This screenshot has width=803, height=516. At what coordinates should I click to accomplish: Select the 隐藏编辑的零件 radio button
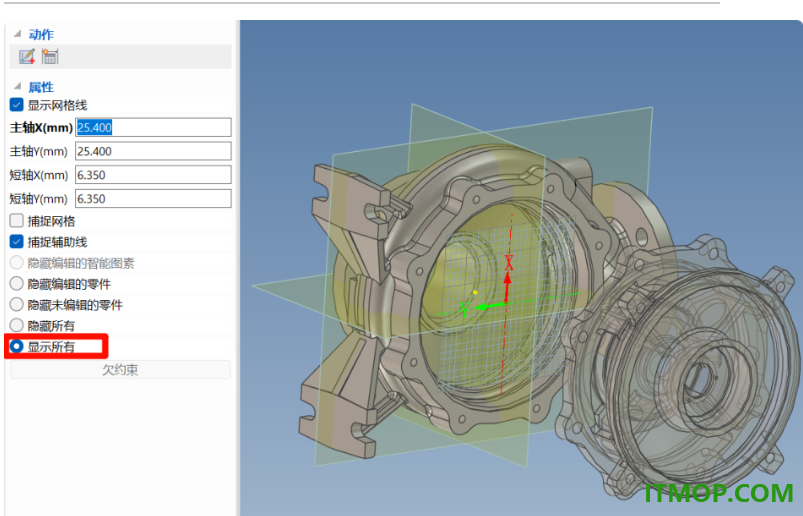point(16,284)
